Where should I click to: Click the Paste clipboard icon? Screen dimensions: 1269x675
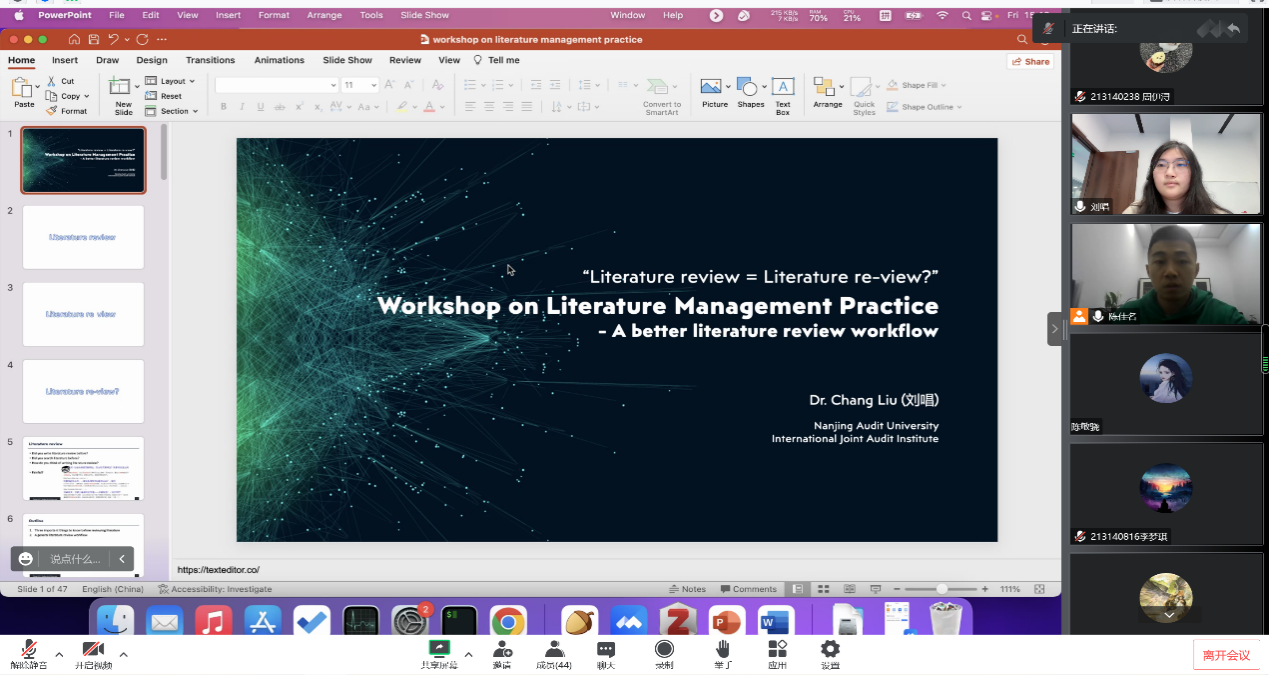[22, 90]
